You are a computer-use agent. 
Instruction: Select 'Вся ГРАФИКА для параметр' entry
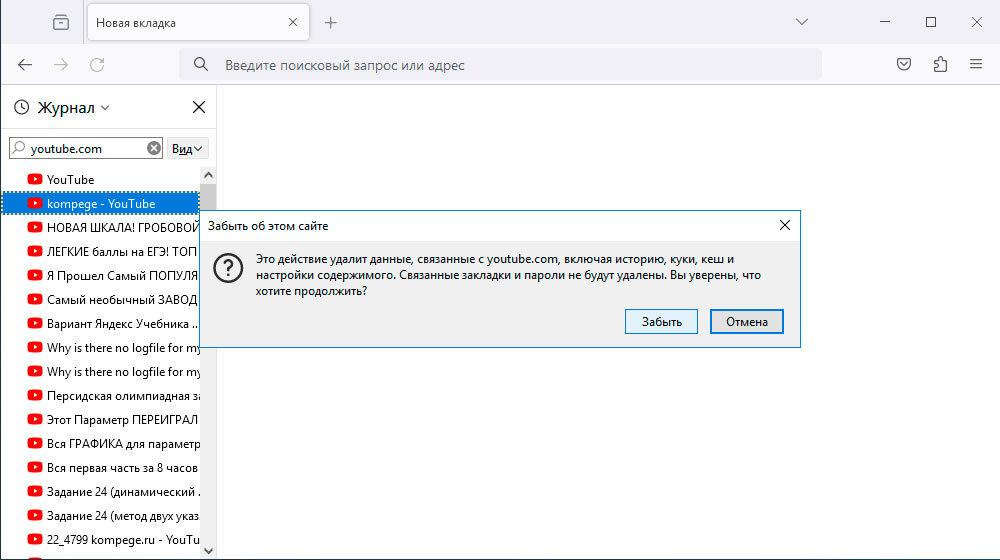pyautogui.click(x=100, y=444)
